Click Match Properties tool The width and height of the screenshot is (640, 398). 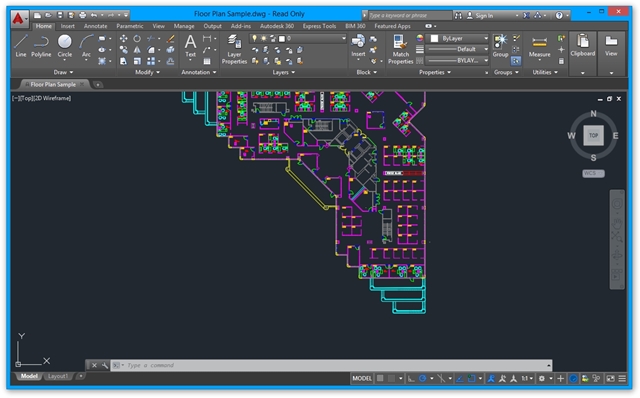(x=400, y=49)
